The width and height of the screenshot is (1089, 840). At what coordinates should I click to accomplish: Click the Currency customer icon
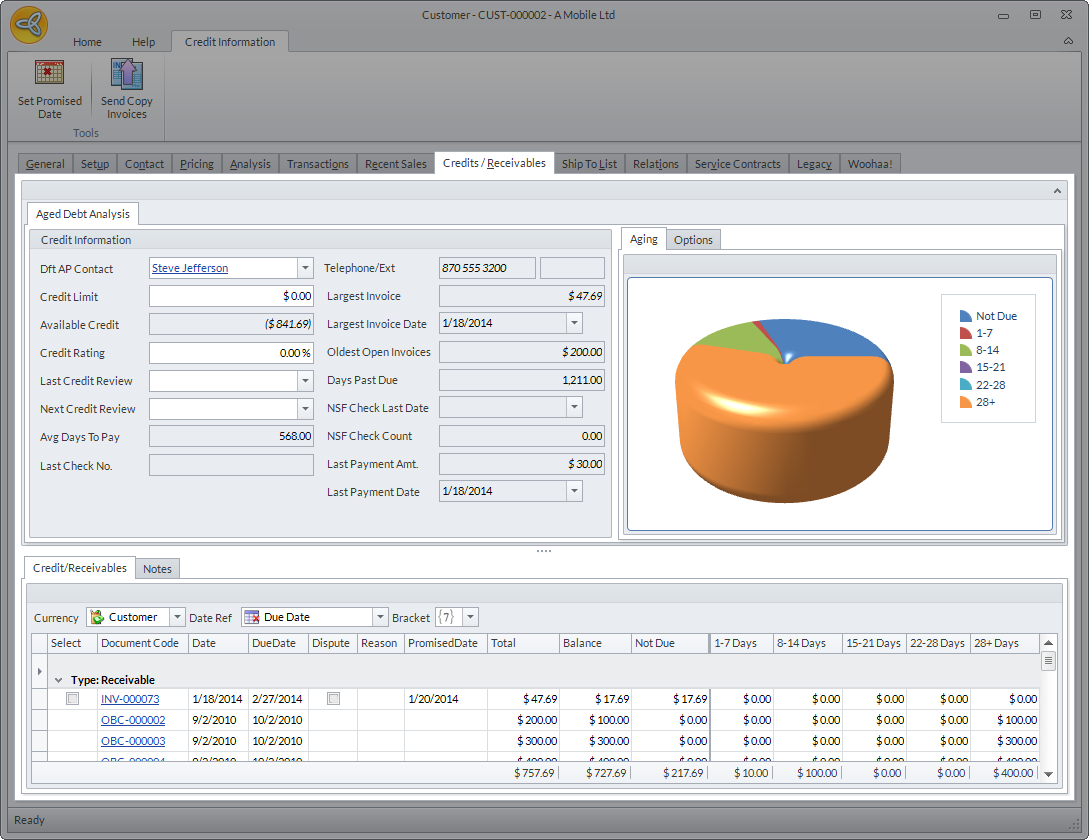(x=97, y=617)
